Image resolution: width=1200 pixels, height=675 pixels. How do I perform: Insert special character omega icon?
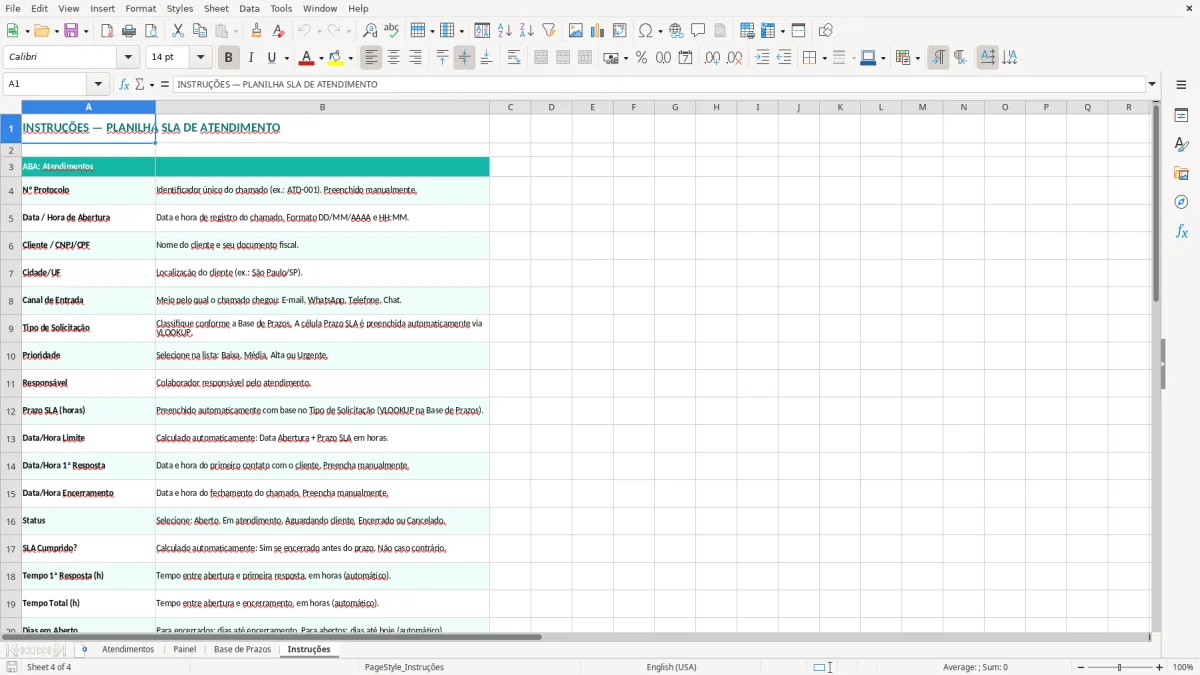click(645, 31)
